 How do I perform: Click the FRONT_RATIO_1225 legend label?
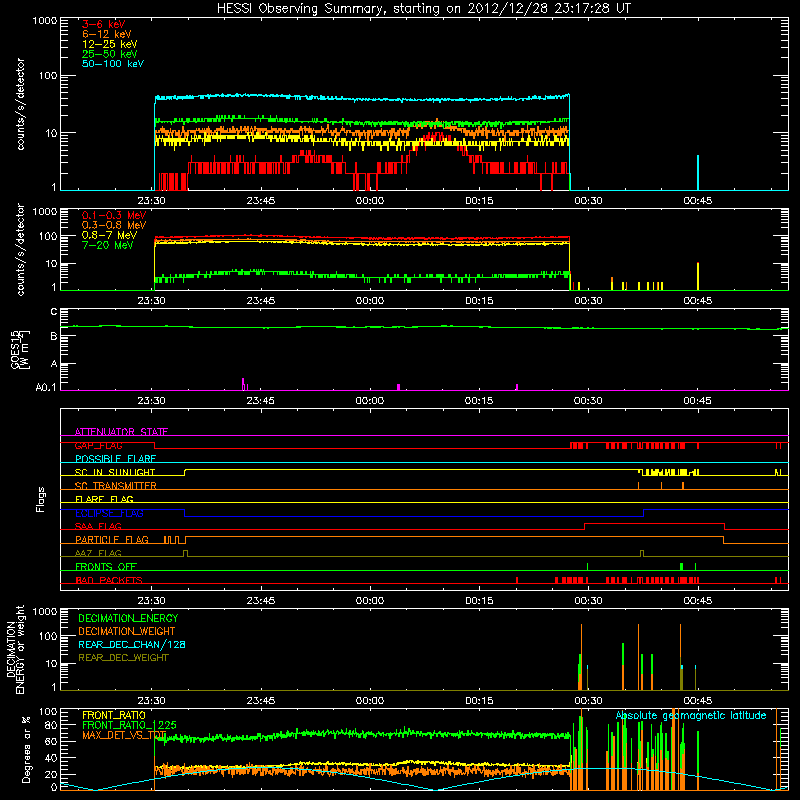[129, 725]
